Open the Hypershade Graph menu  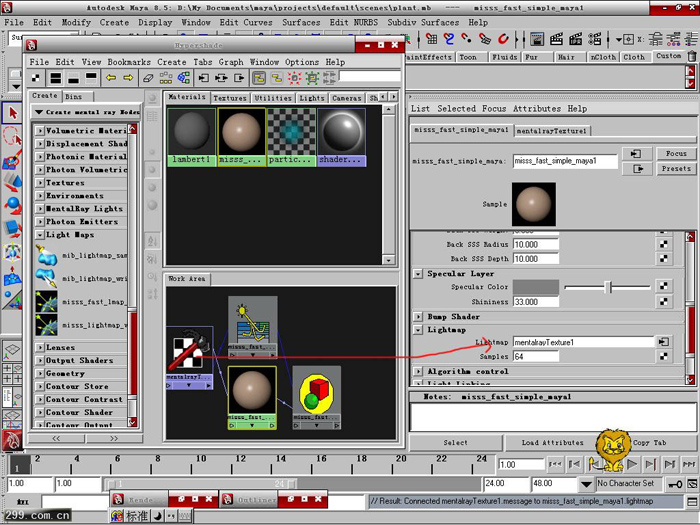(231, 62)
